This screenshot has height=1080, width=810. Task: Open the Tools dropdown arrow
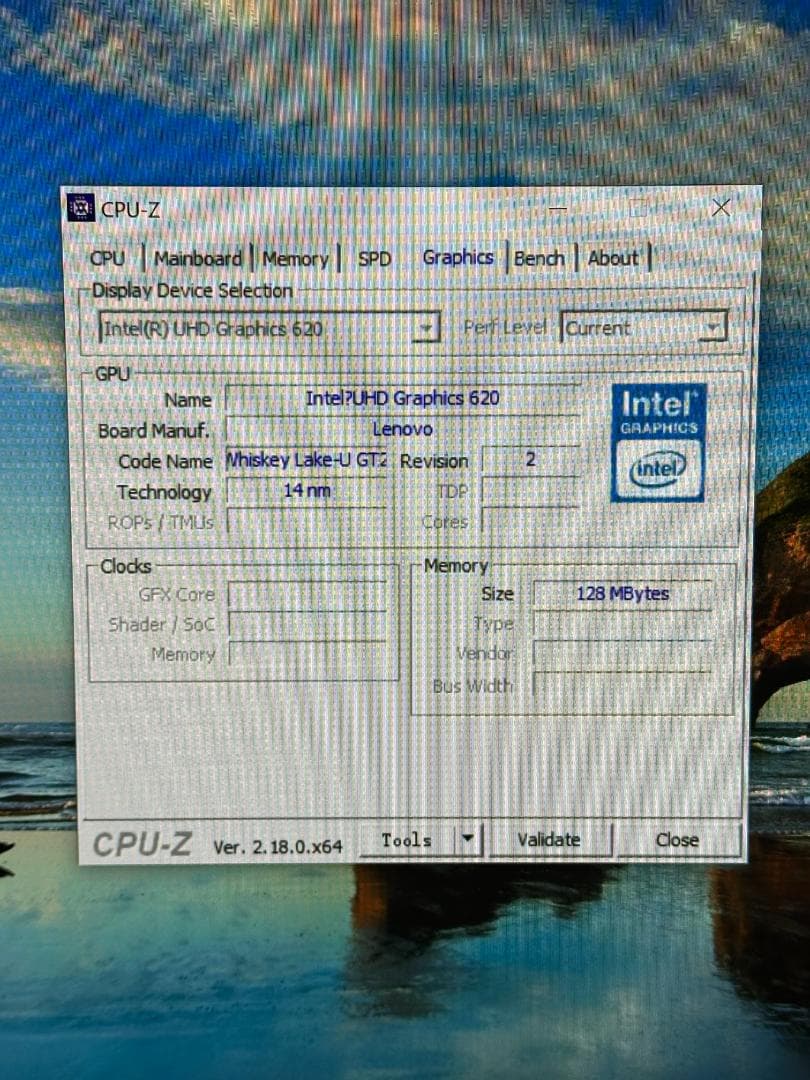(468, 839)
